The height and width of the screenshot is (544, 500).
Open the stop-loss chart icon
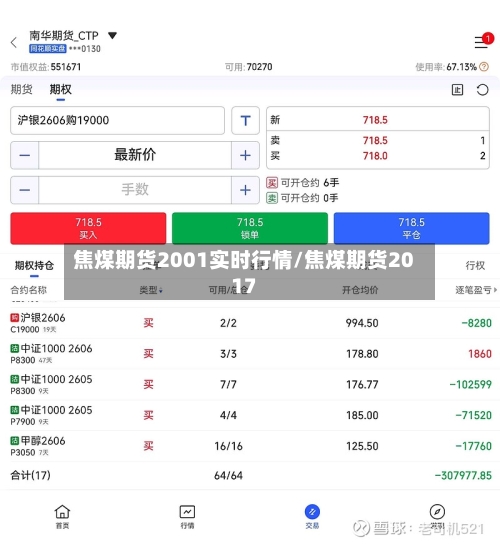click(457, 90)
